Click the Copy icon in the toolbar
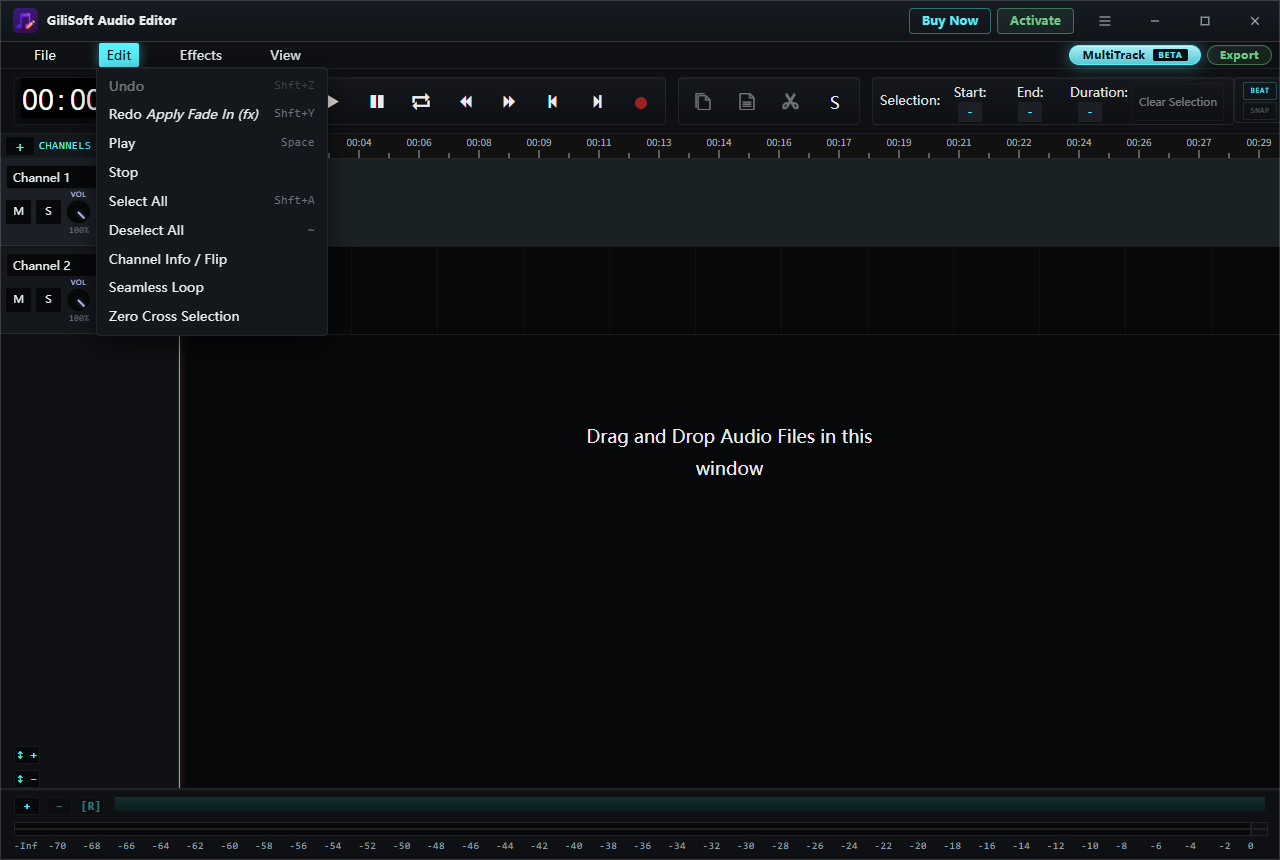 point(703,101)
